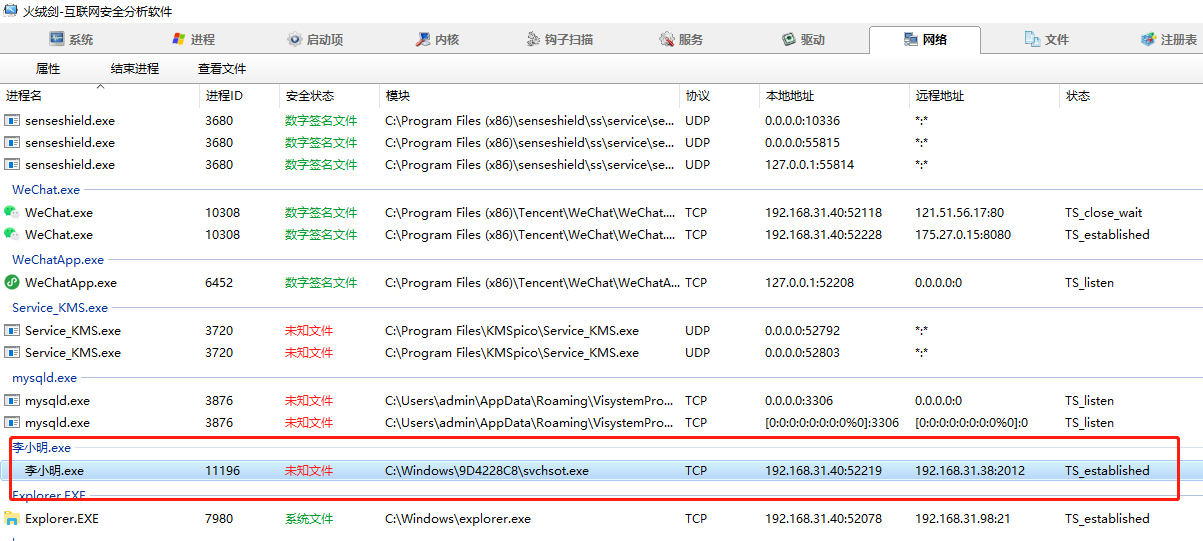This screenshot has height=541, width=1203.
Task: Select the 李小明.exe process row
Action: click(601, 470)
